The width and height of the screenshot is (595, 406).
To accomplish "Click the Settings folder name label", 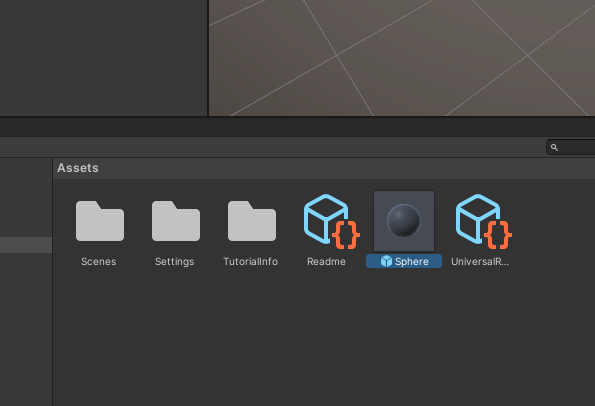I will click(x=175, y=261).
